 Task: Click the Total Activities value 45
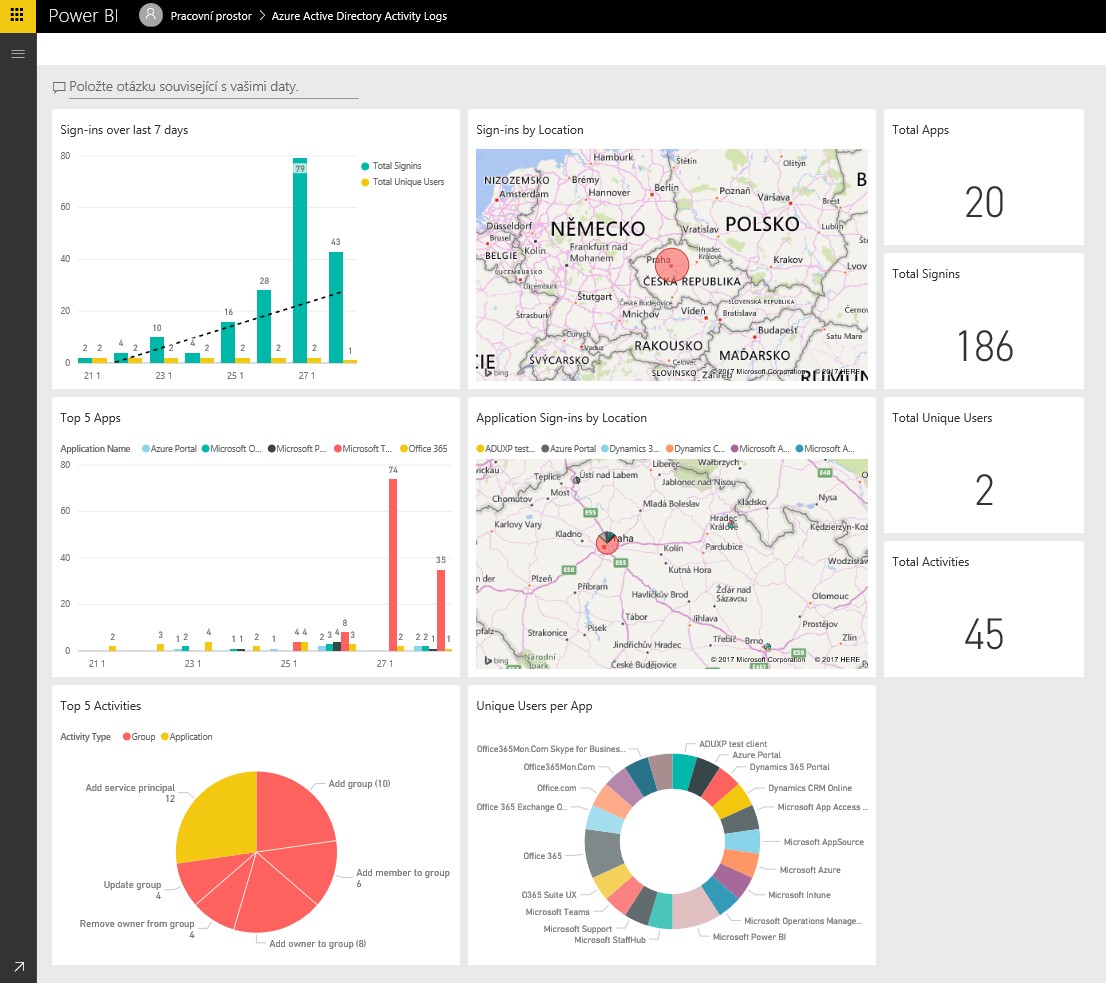(x=984, y=634)
